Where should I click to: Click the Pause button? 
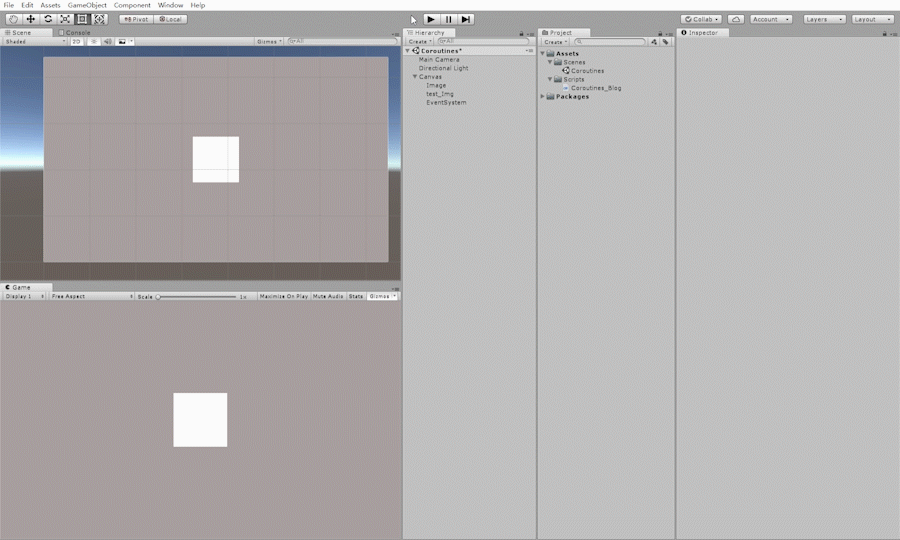coord(448,19)
